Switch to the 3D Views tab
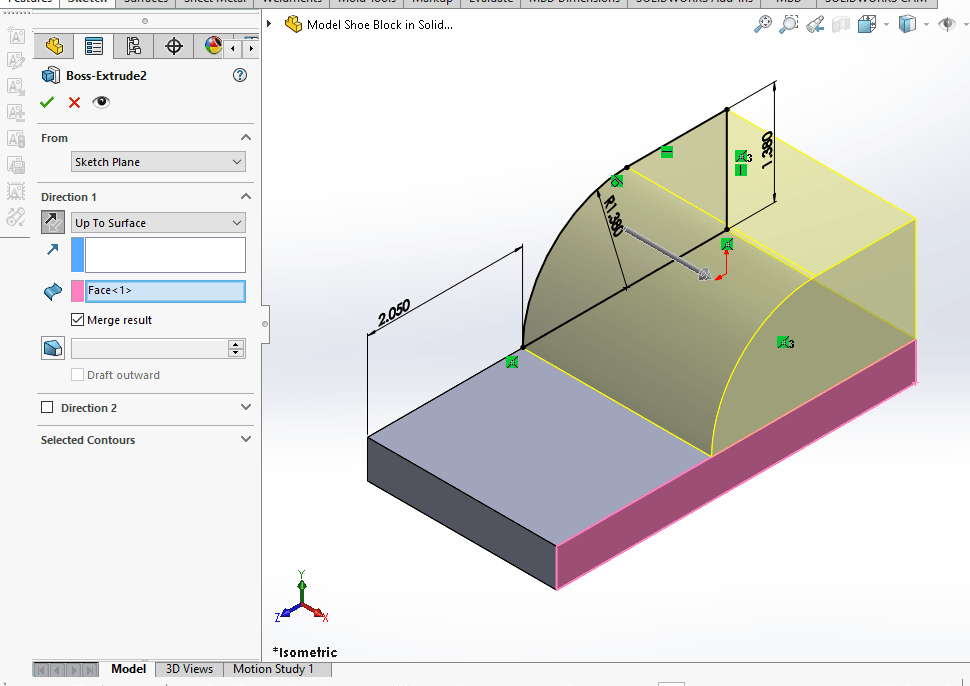Image resolution: width=970 pixels, height=686 pixels. (189, 669)
